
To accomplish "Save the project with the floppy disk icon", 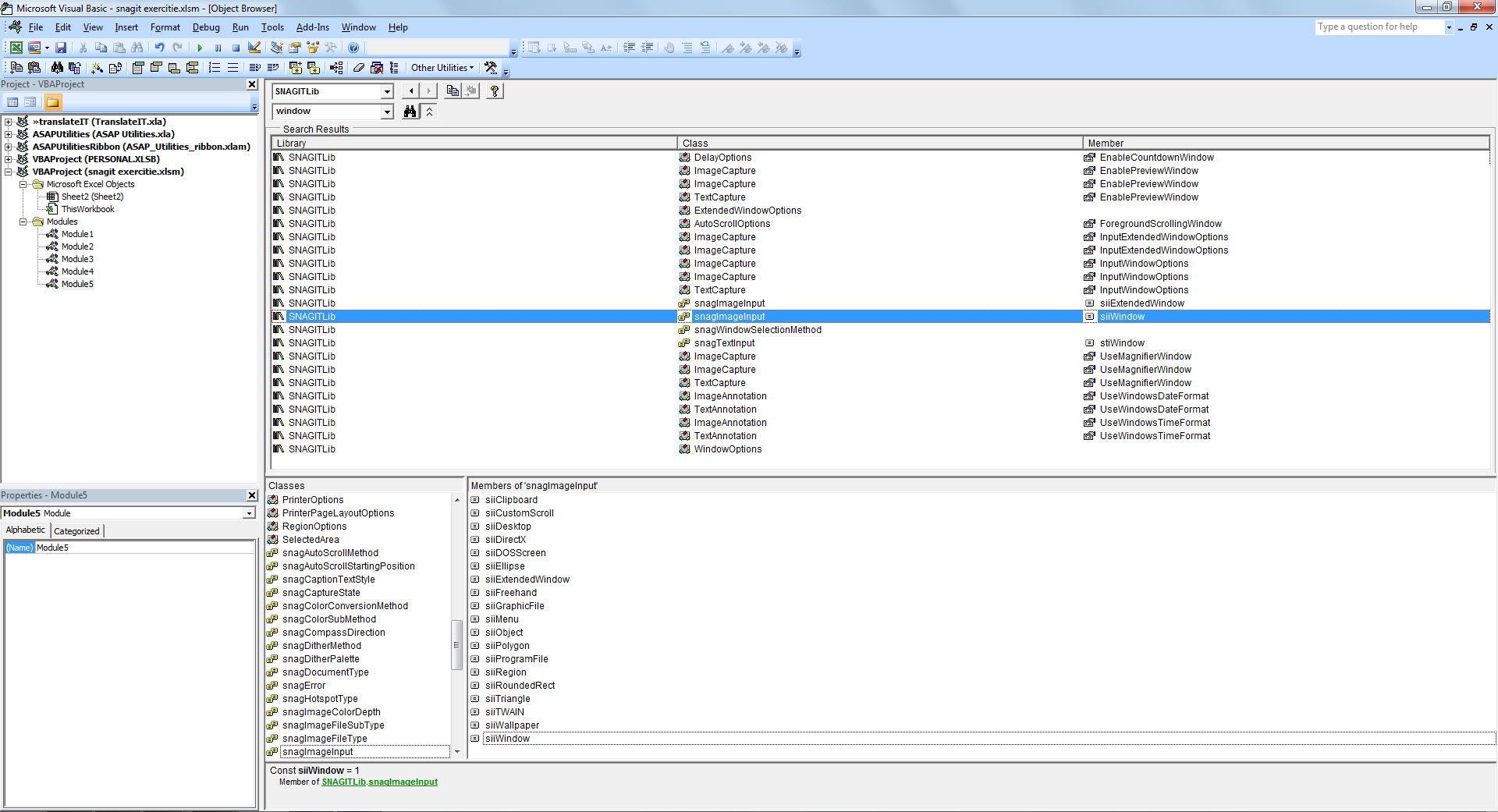I will 61,48.
